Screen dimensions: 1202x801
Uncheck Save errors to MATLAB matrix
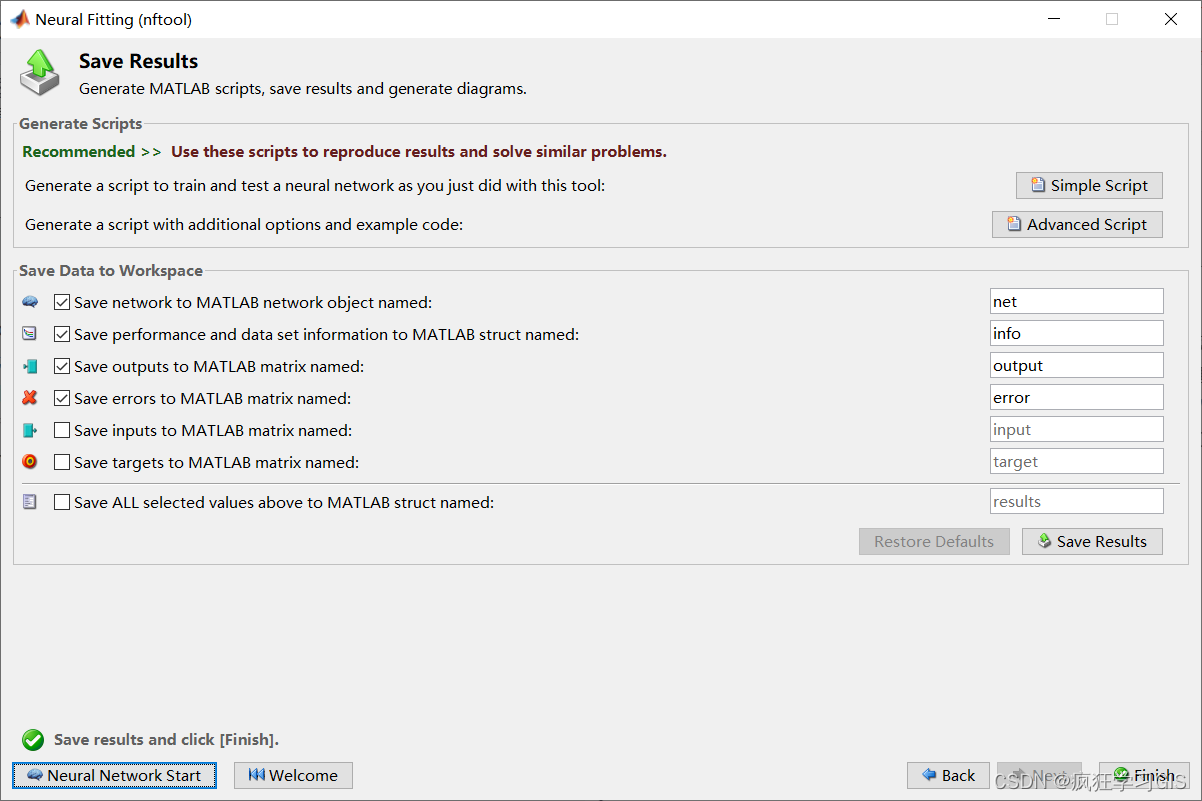pyautogui.click(x=62, y=398)
